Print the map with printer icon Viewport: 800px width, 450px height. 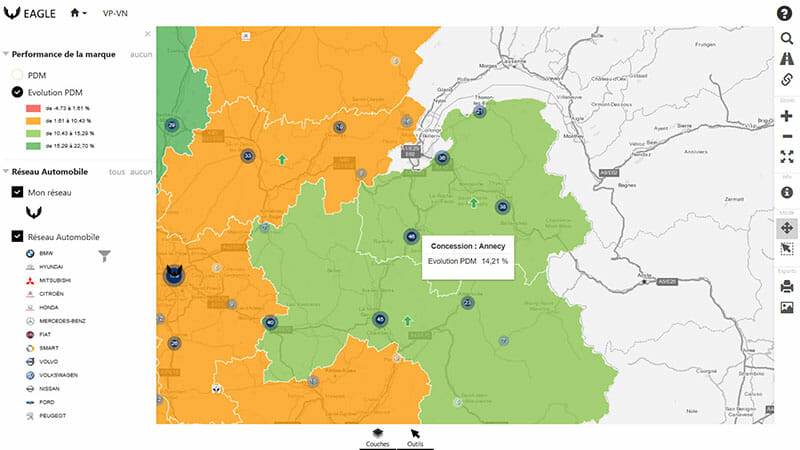(x=787, y=286)
